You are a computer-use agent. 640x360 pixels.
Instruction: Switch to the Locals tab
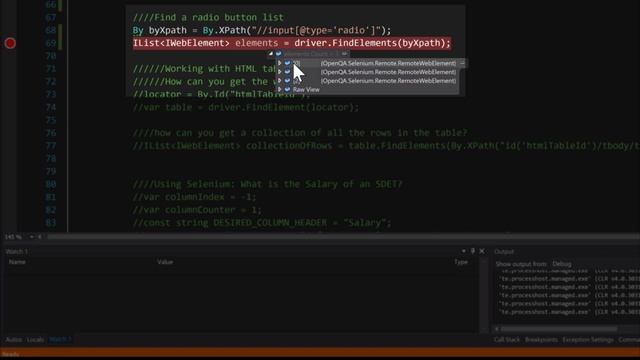35,340
